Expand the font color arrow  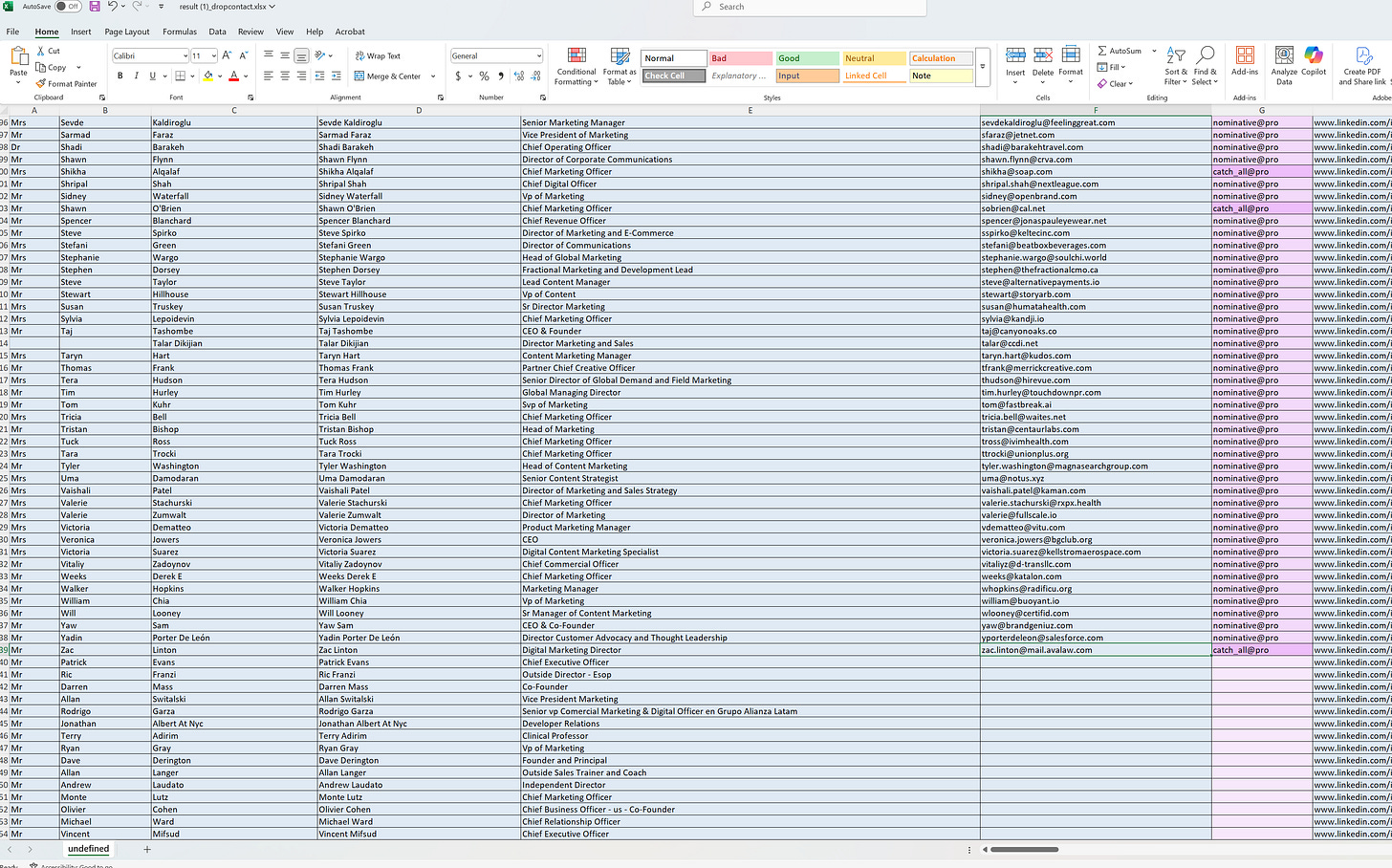(246, 76)
